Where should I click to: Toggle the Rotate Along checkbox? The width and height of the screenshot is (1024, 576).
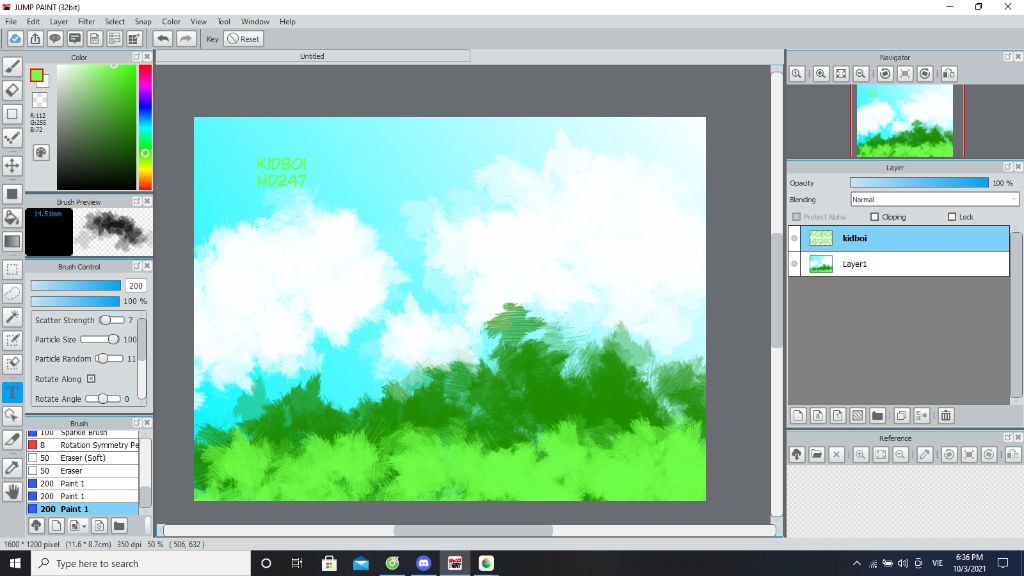tap(91, 379)
